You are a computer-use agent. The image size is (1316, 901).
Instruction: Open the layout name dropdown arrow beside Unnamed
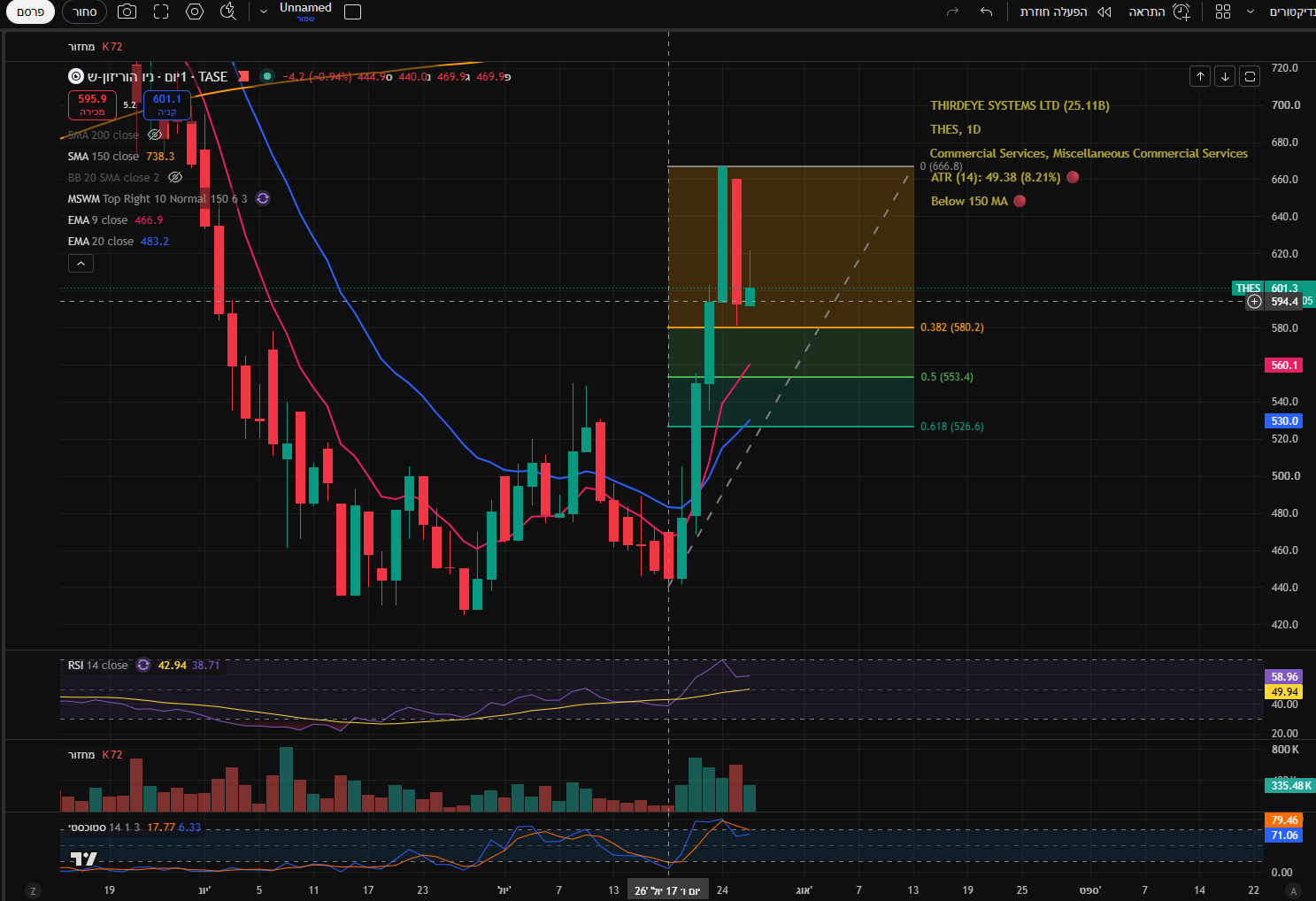[x=263, y=12]
